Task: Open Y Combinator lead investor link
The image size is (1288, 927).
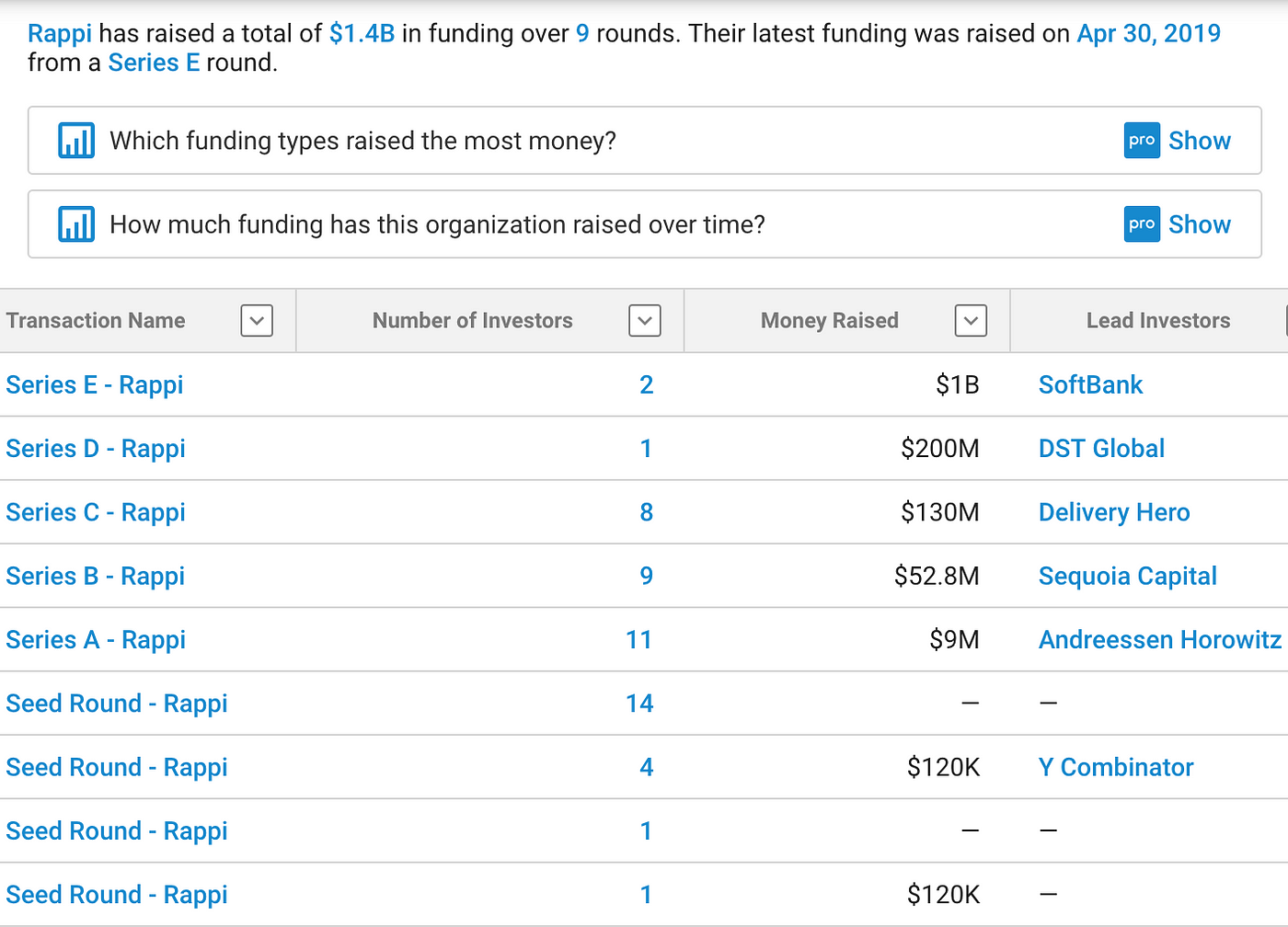Action: point(1116,767)
